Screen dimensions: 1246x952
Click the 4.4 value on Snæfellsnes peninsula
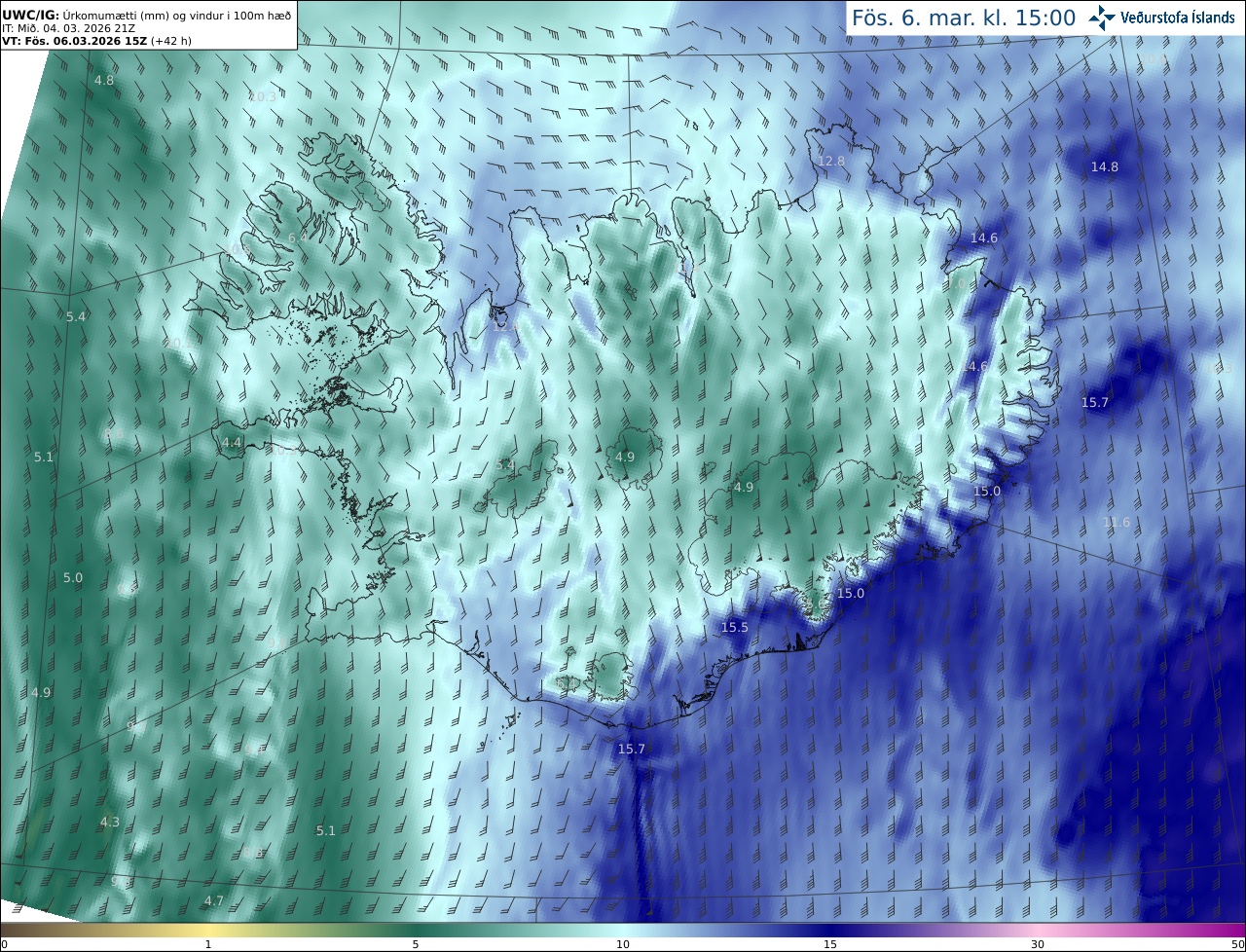(x=231, y=442)
